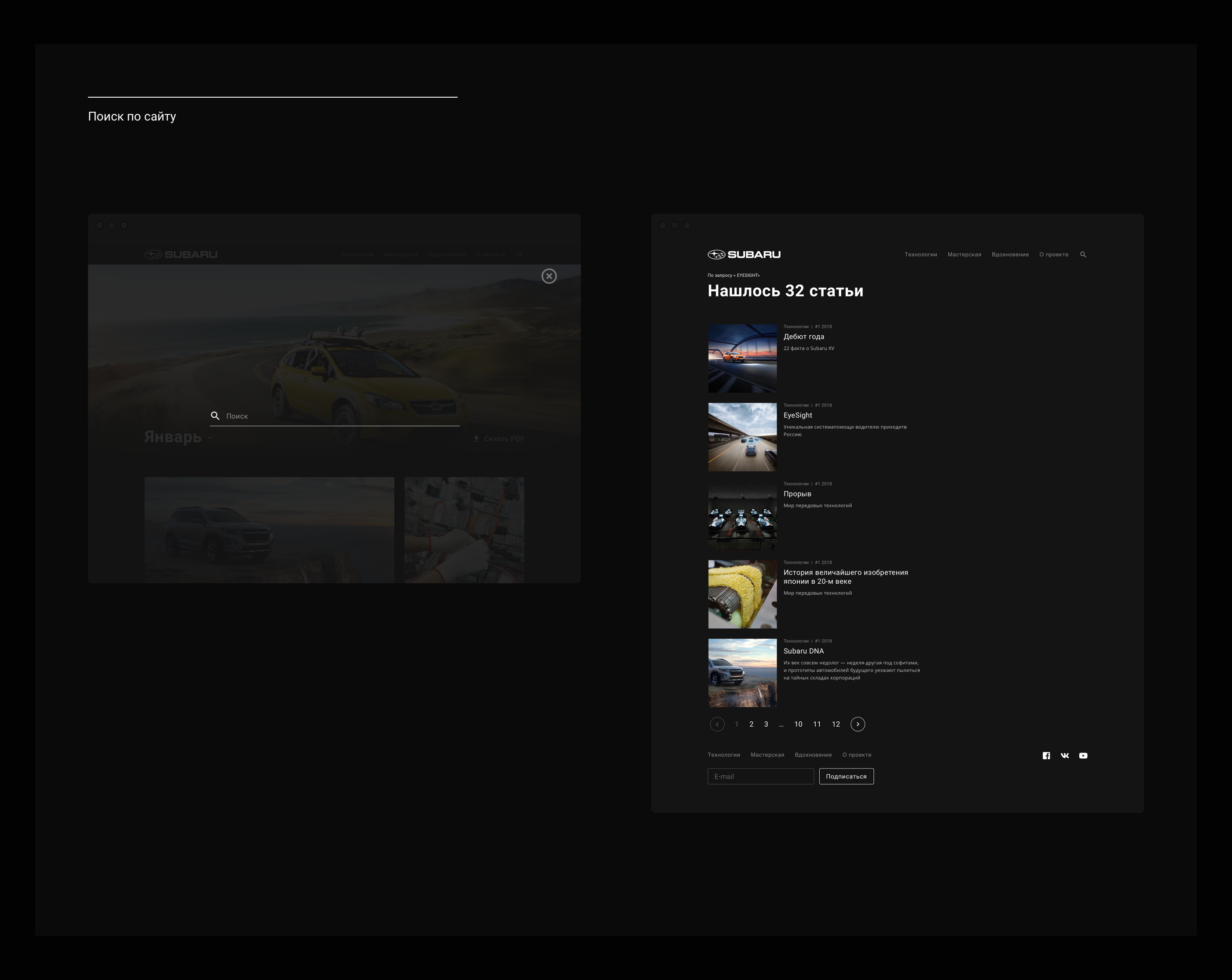
Task: Open О проекте link in the footer
Action: pyautogui.click(x=857, y=755)
